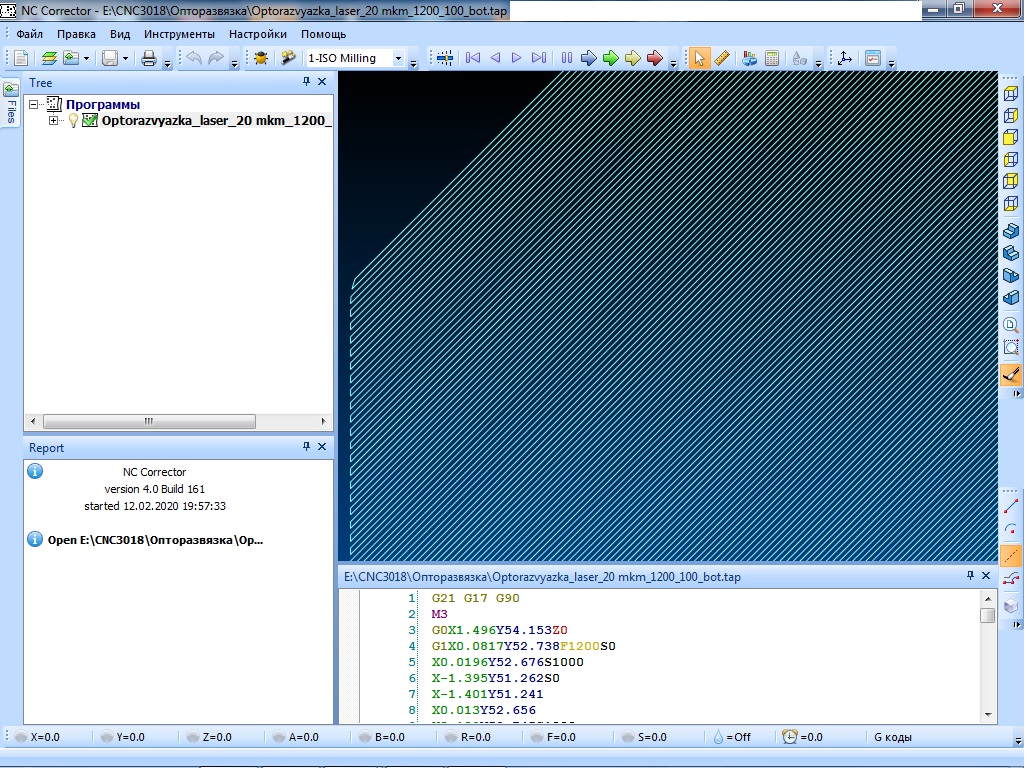
Task: Toggle the checkbox beside Optorazvyazka program
Action: pyautogui.click(x=90, y=121)
